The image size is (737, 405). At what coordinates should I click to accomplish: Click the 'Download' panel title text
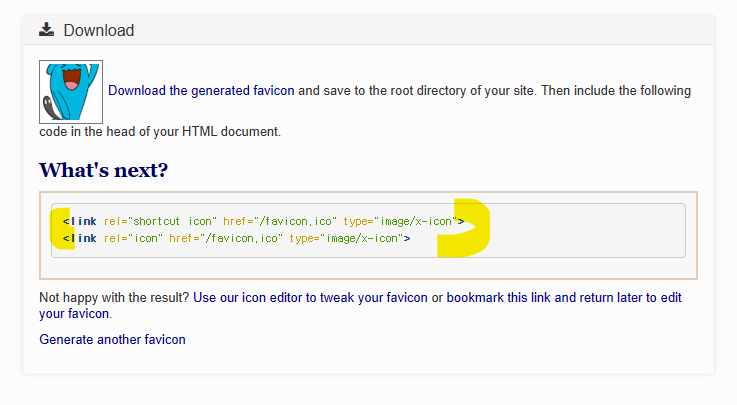[99, 31]
